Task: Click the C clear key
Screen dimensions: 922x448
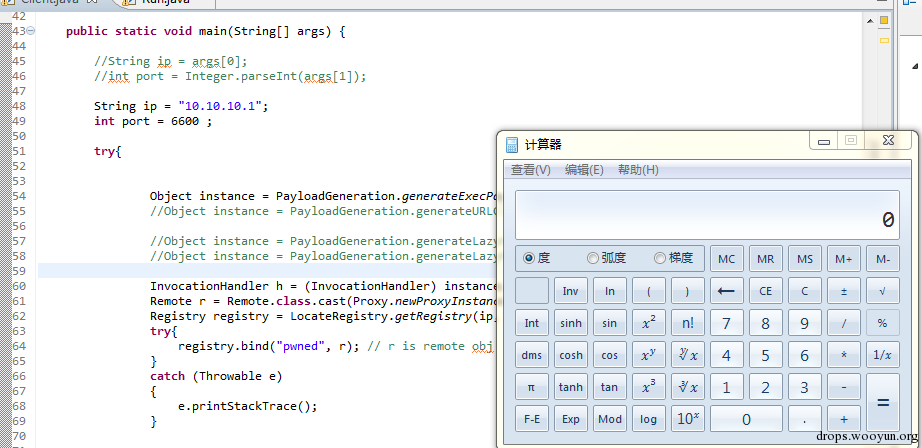Action: 805,290
